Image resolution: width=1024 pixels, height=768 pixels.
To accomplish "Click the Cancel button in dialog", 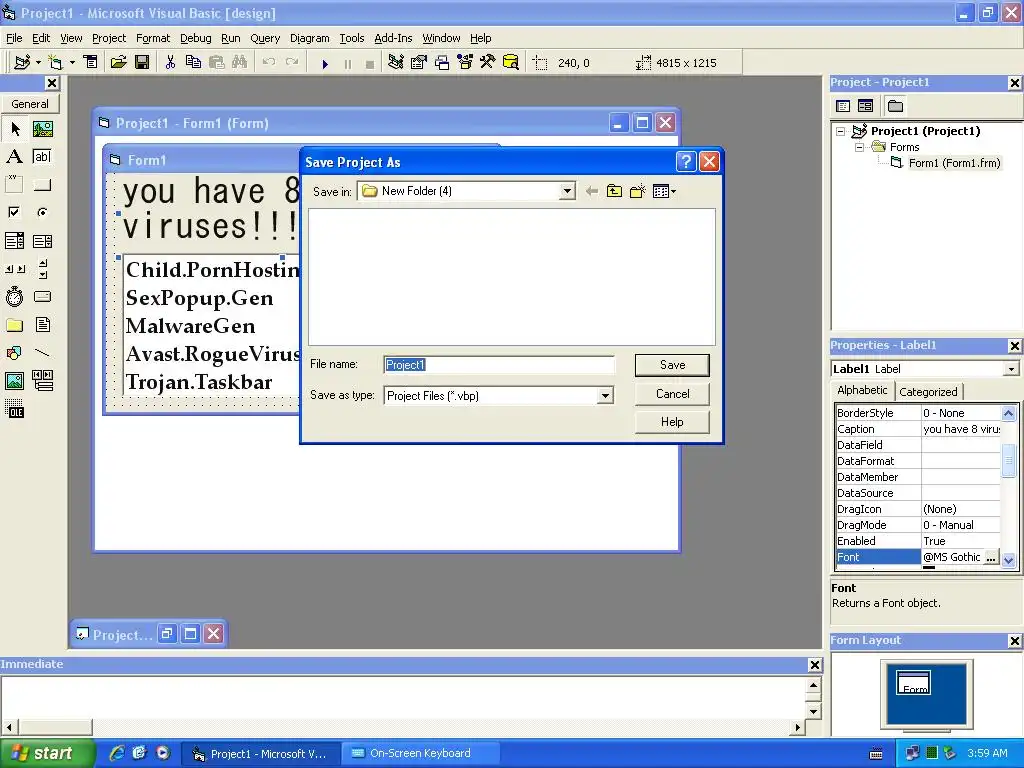I will click(672, 394).
